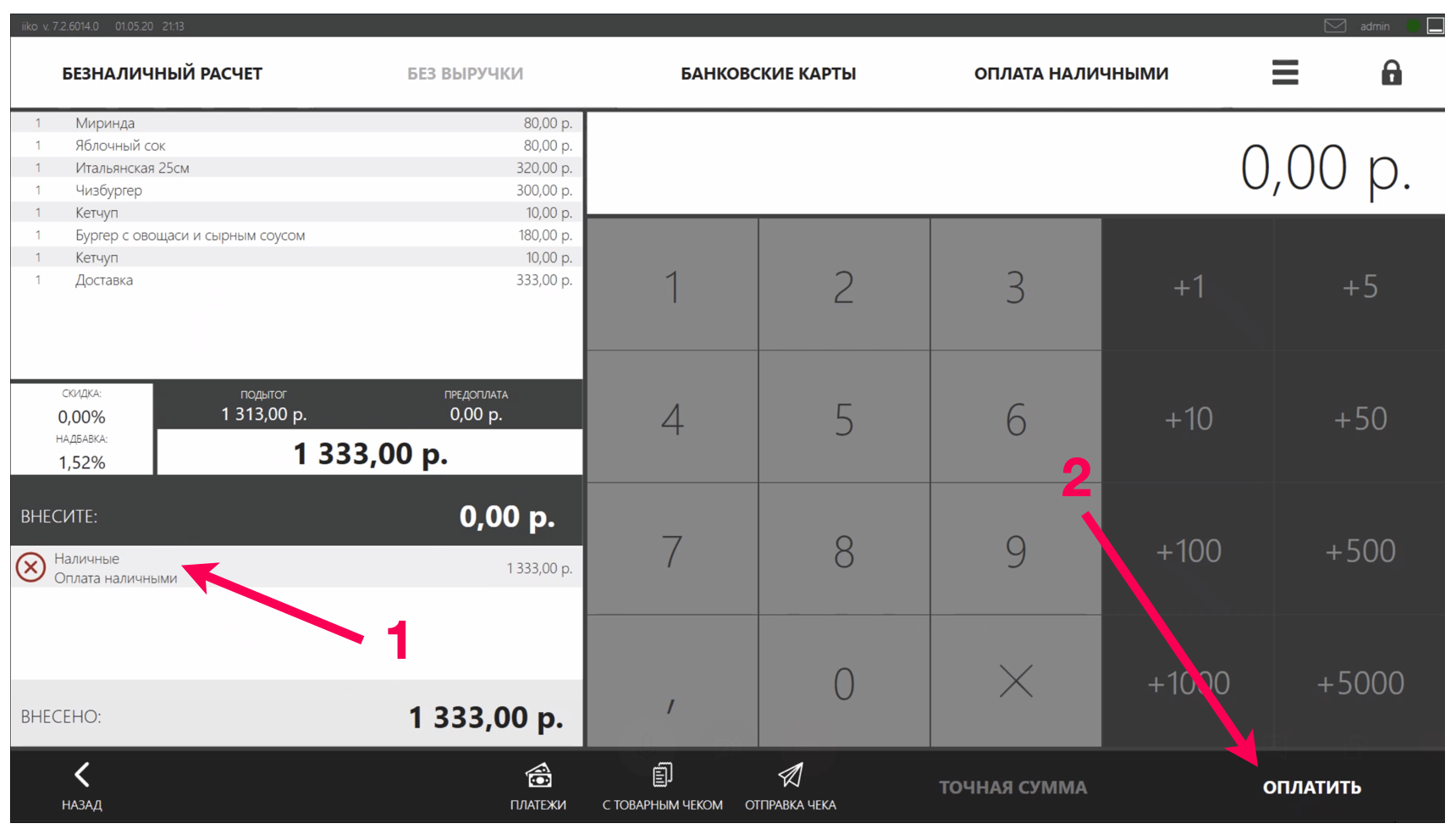Switch to Безналичный расчет tab
1456x840 pixels.
[162, 74]
